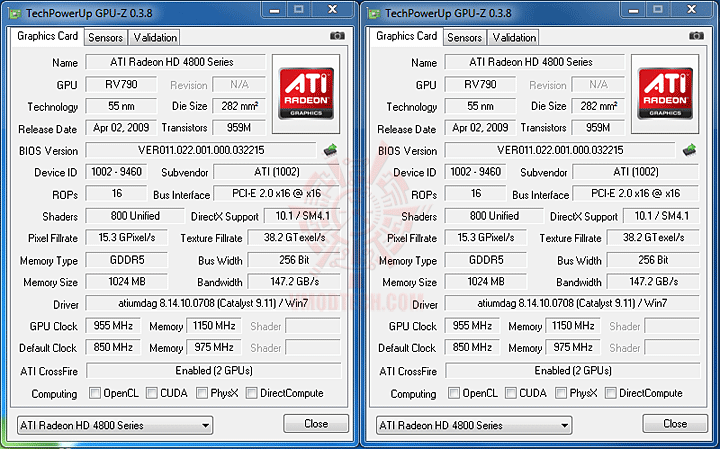Image resolution: width=720 pixels, height=449 pixels.
Task: Open GPU selector dropdown in right window
Action: 474,426
